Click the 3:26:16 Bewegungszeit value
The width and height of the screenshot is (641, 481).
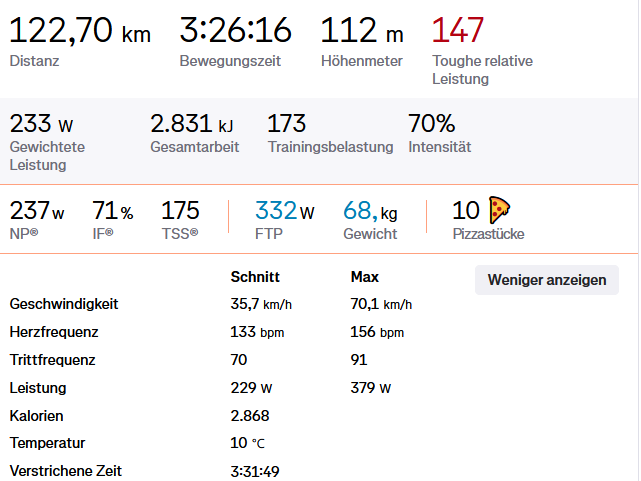point(235,31)
